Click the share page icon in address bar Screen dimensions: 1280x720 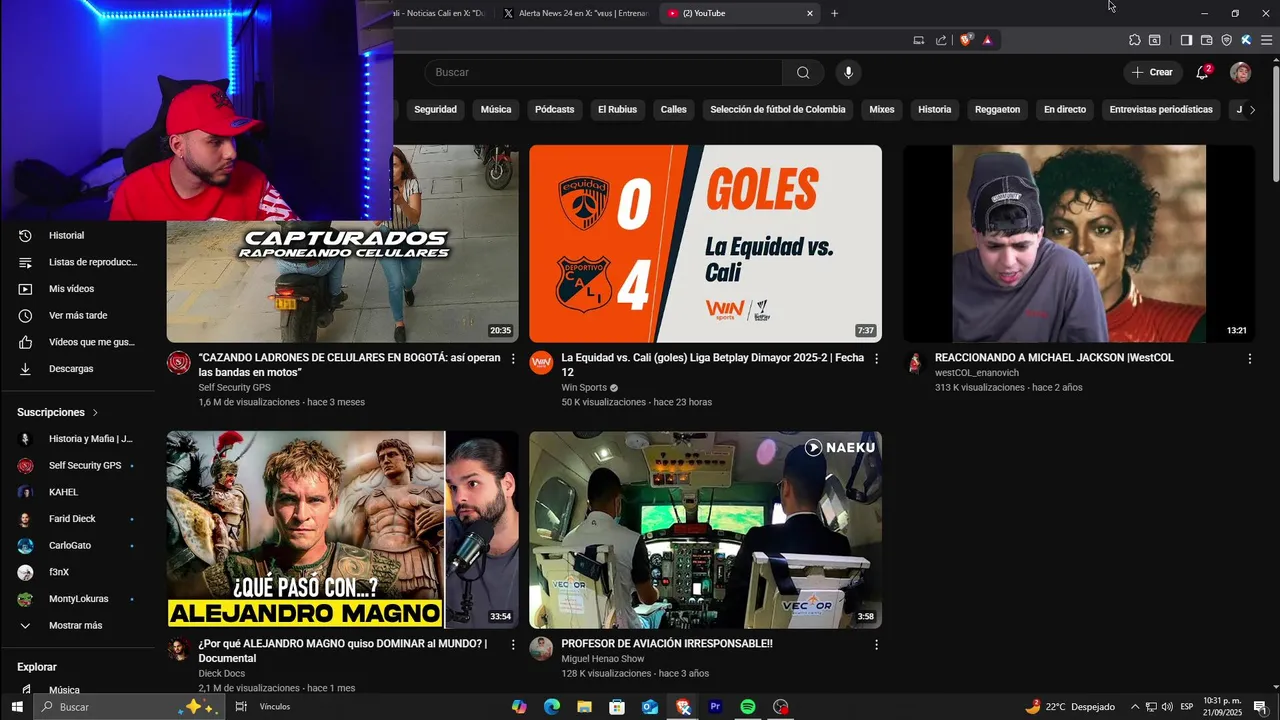coord(941,40)
